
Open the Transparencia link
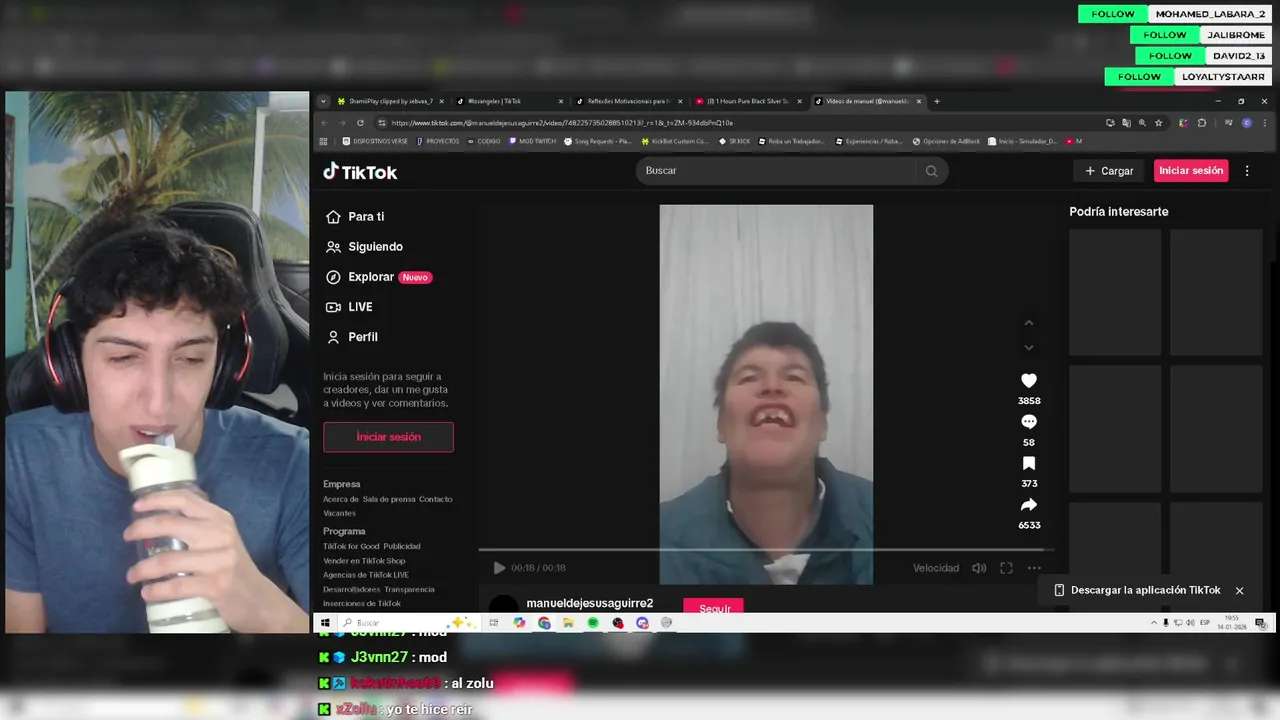410,589
